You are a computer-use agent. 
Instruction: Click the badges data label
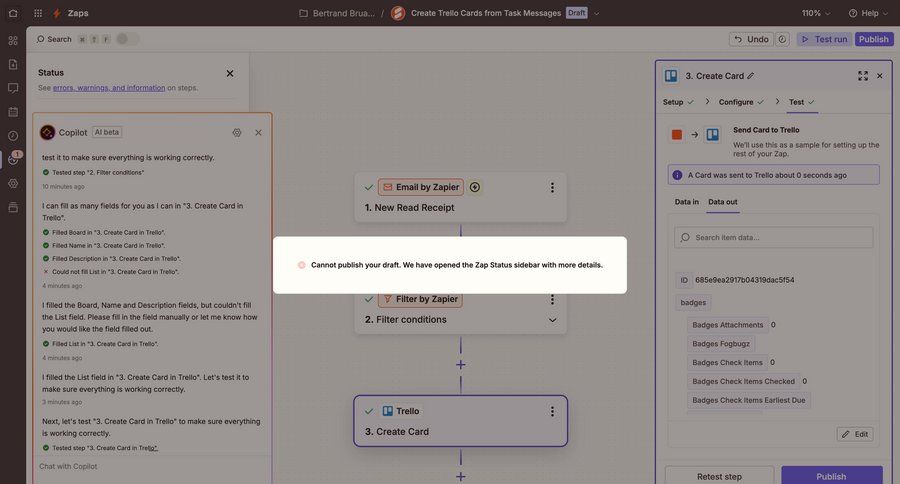click(693, 303)
